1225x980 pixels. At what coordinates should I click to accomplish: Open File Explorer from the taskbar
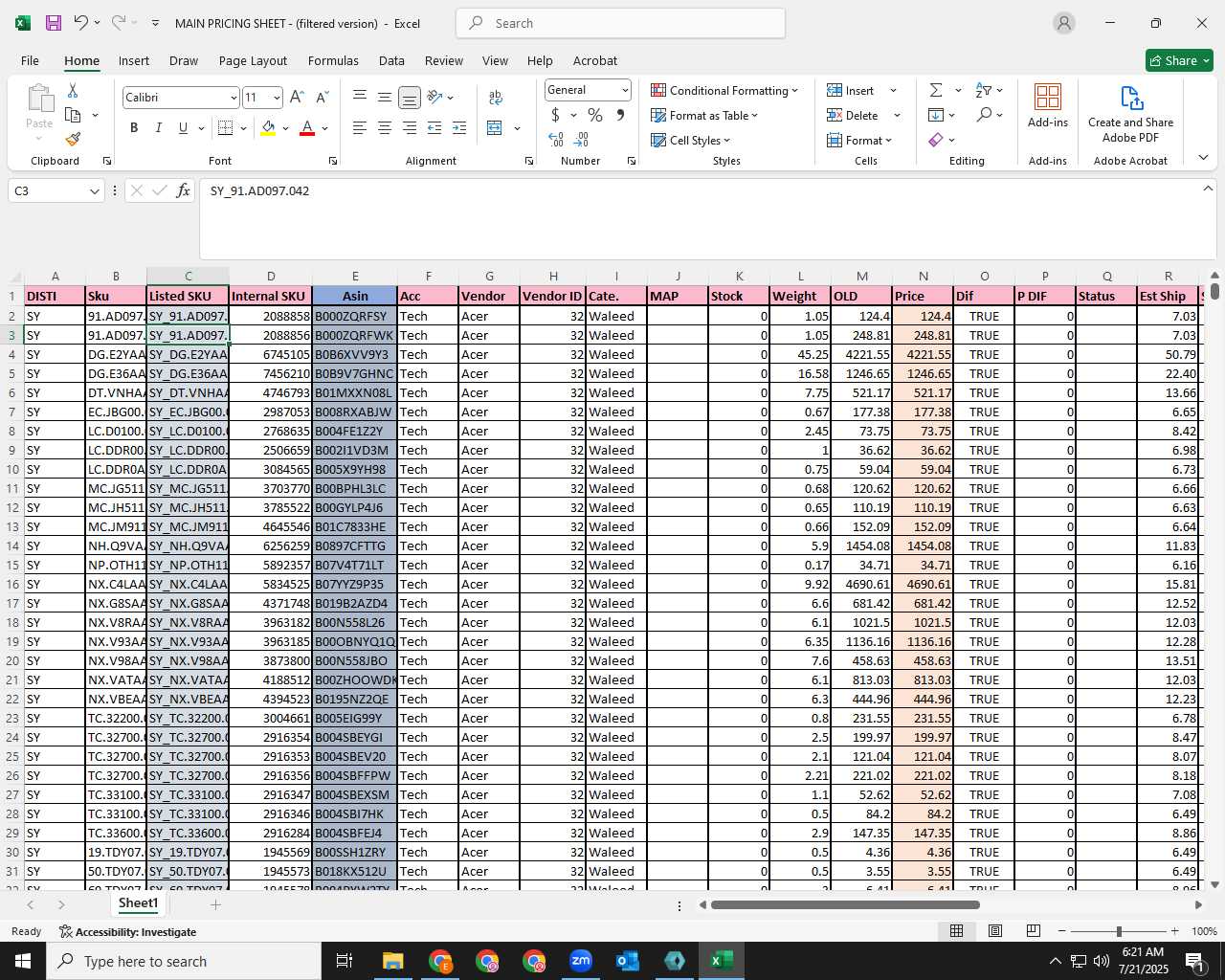point(393,961)
